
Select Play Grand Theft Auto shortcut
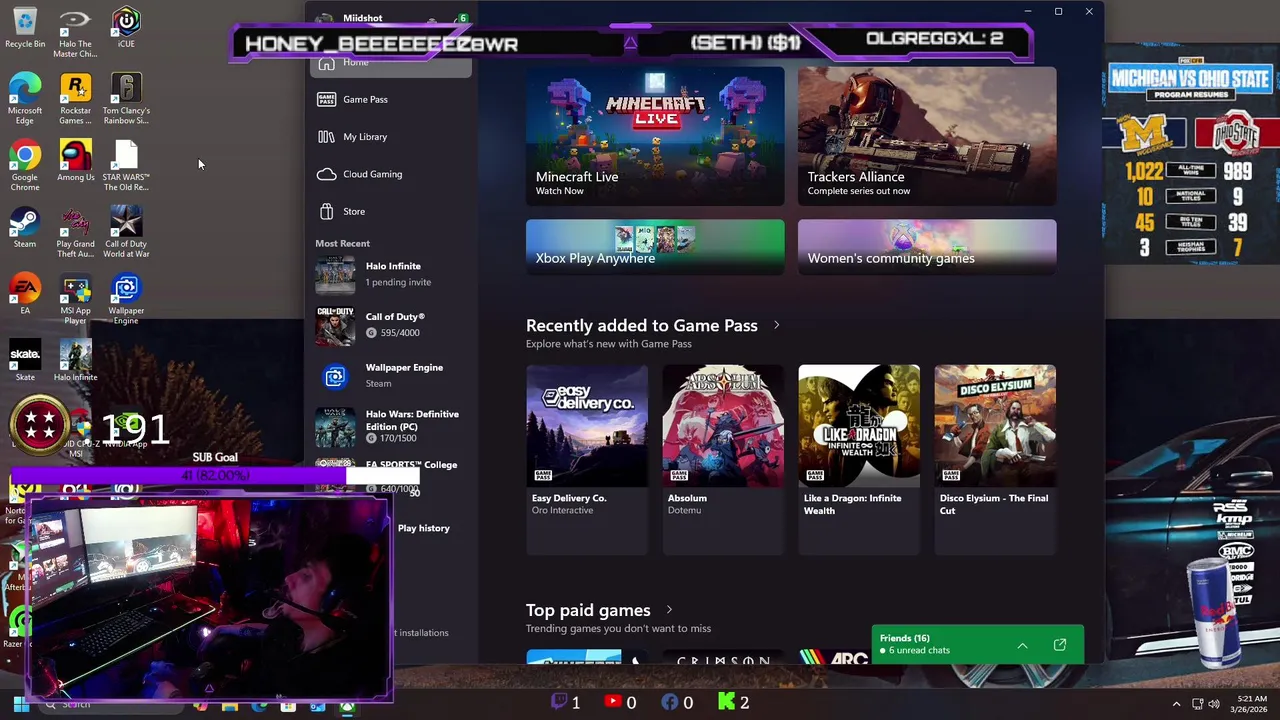click(x=75, y=233)
